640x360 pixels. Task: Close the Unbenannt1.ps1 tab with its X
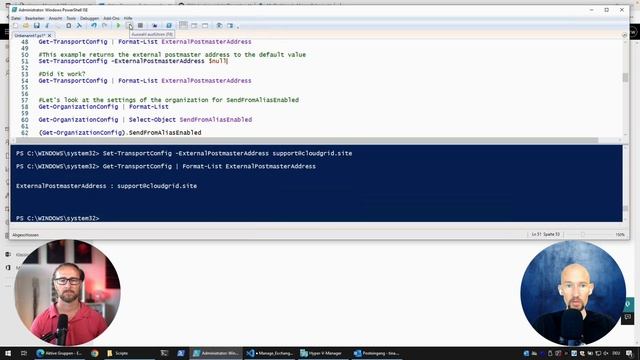(x=49, y=36)
